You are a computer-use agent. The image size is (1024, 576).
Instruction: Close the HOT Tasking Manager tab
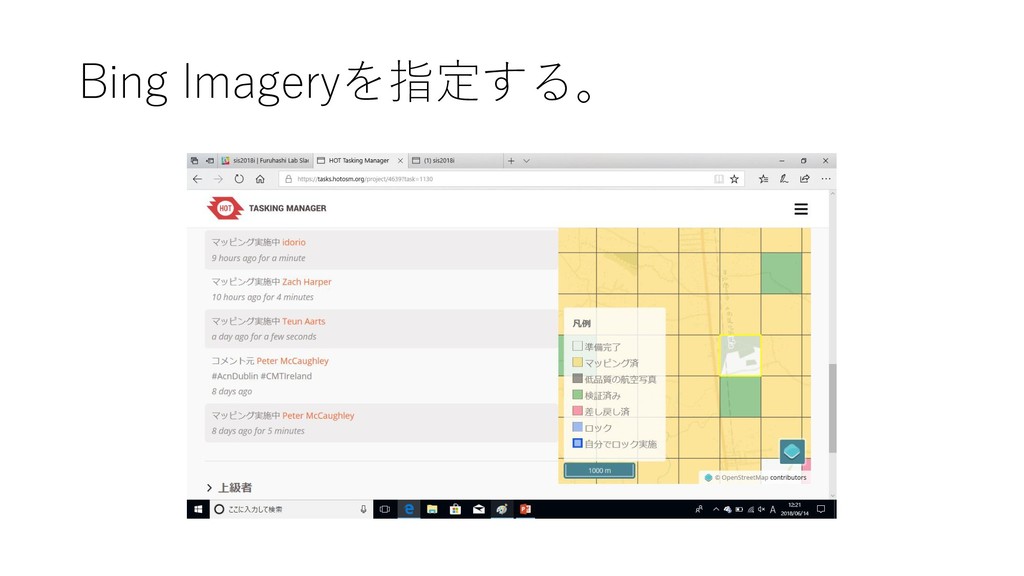click(400, 161)
